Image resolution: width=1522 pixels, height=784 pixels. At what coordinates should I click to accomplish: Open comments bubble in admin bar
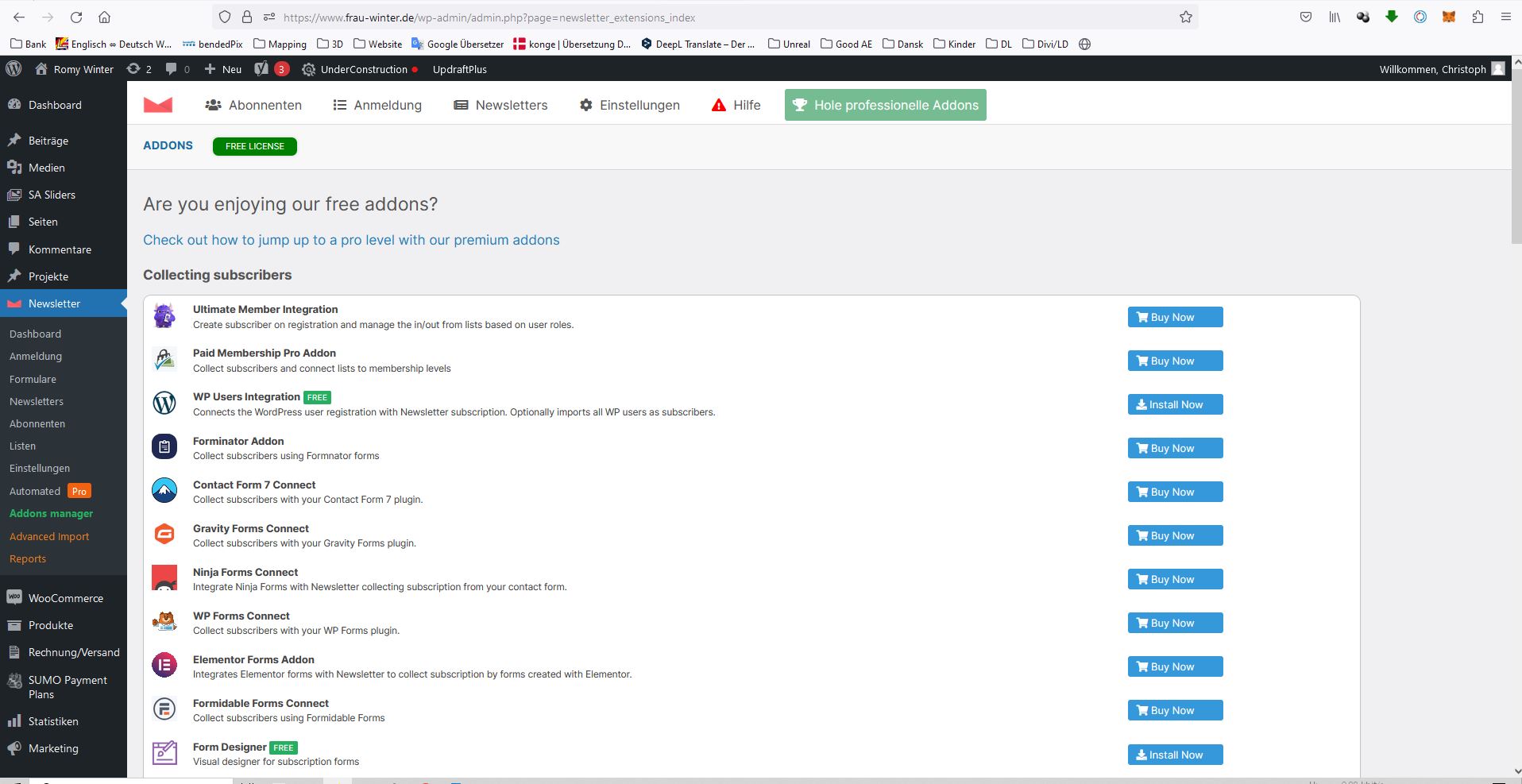(177, 69)
